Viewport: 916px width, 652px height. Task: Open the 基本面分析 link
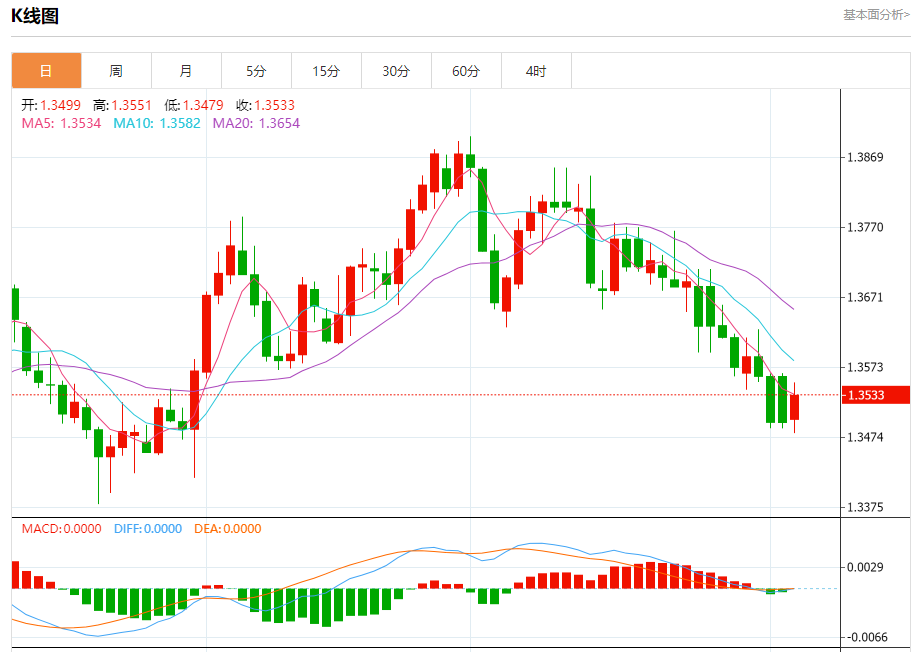coord(876,15)
